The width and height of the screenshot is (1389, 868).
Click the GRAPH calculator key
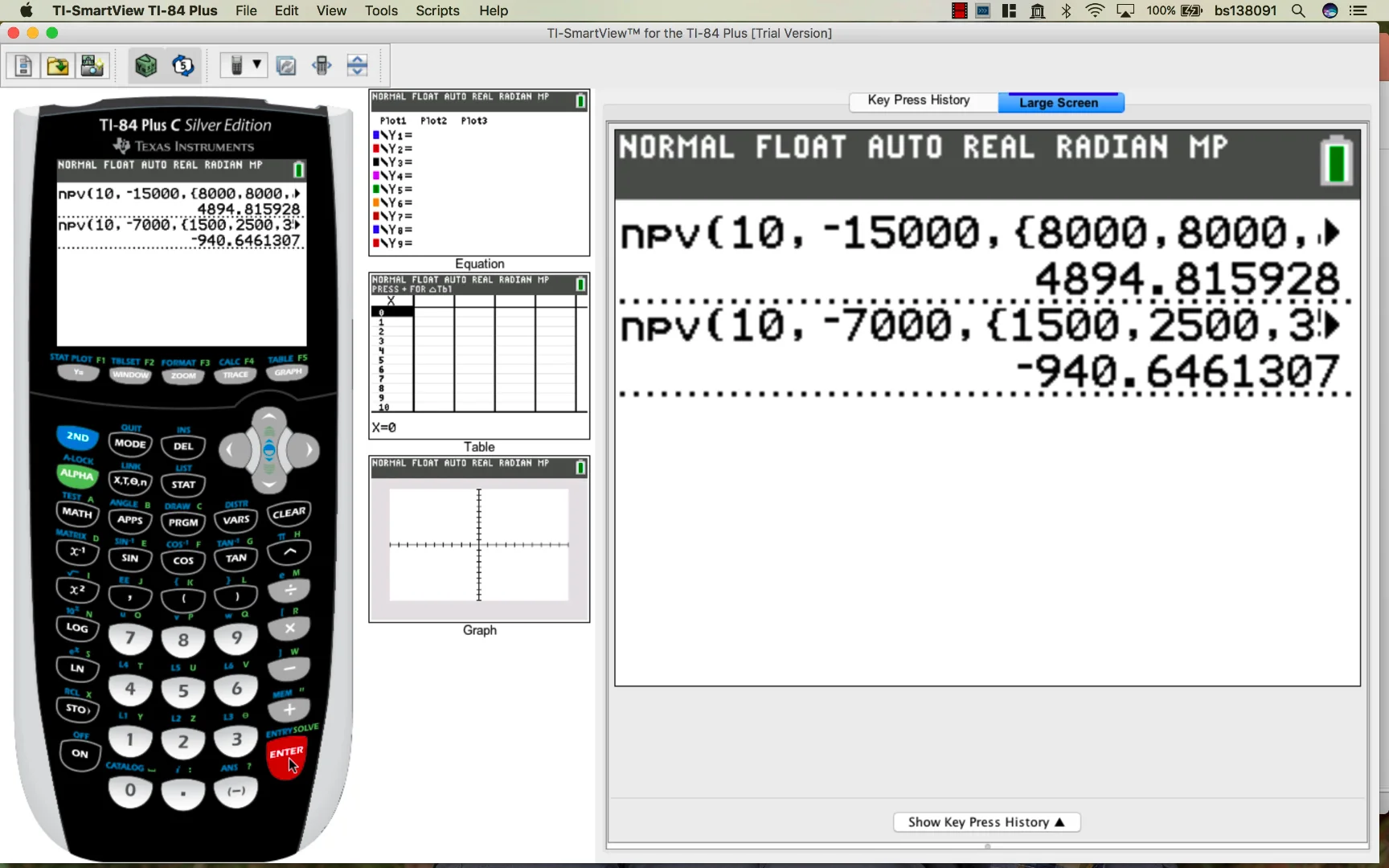point(288,373)
